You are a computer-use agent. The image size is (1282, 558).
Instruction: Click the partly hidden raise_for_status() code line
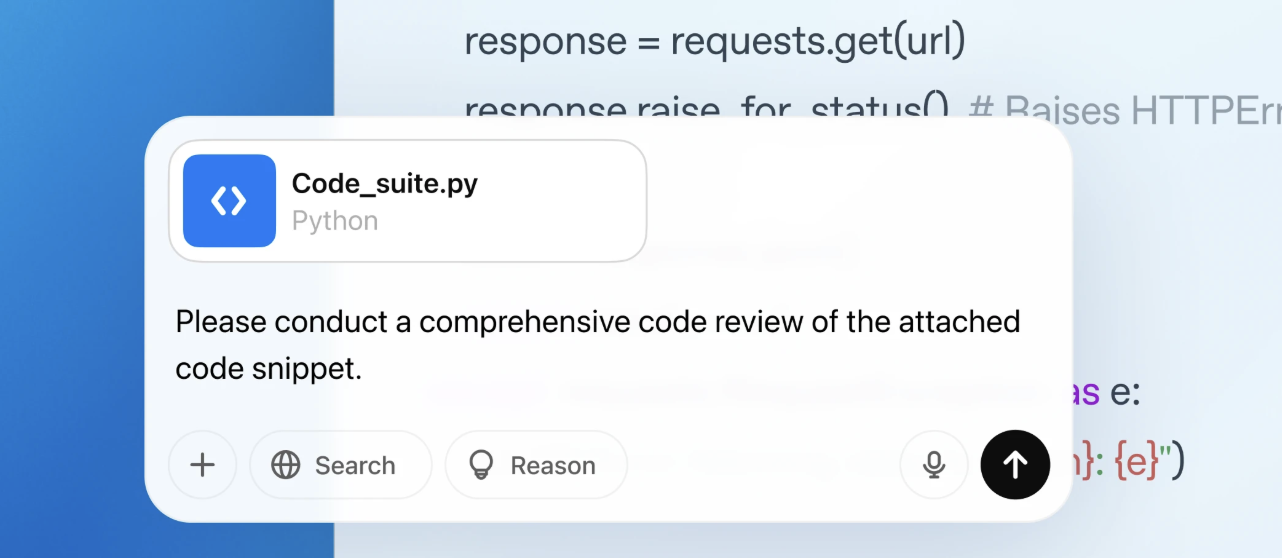(707, 106)
